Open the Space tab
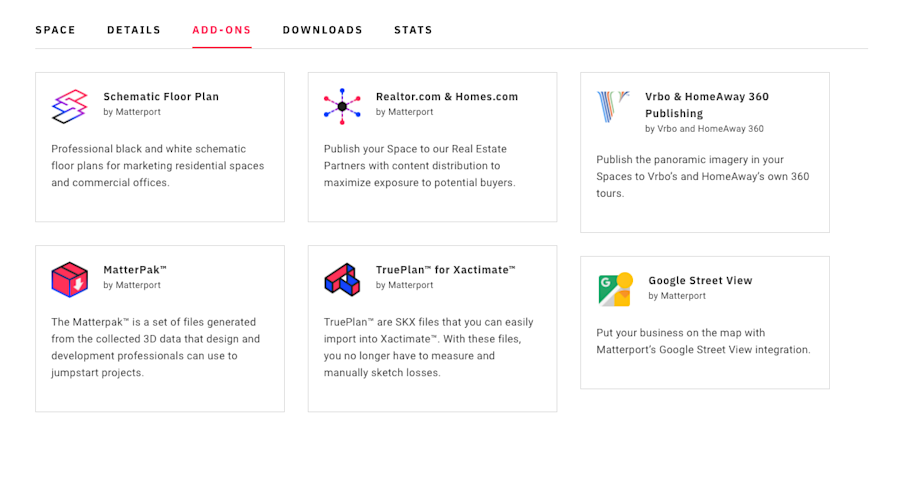This screenshot has width=908, height=482. (55, 30)
